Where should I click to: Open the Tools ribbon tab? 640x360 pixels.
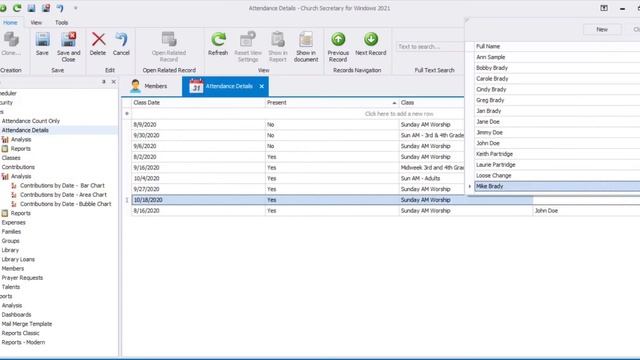(x=61, y=23)
